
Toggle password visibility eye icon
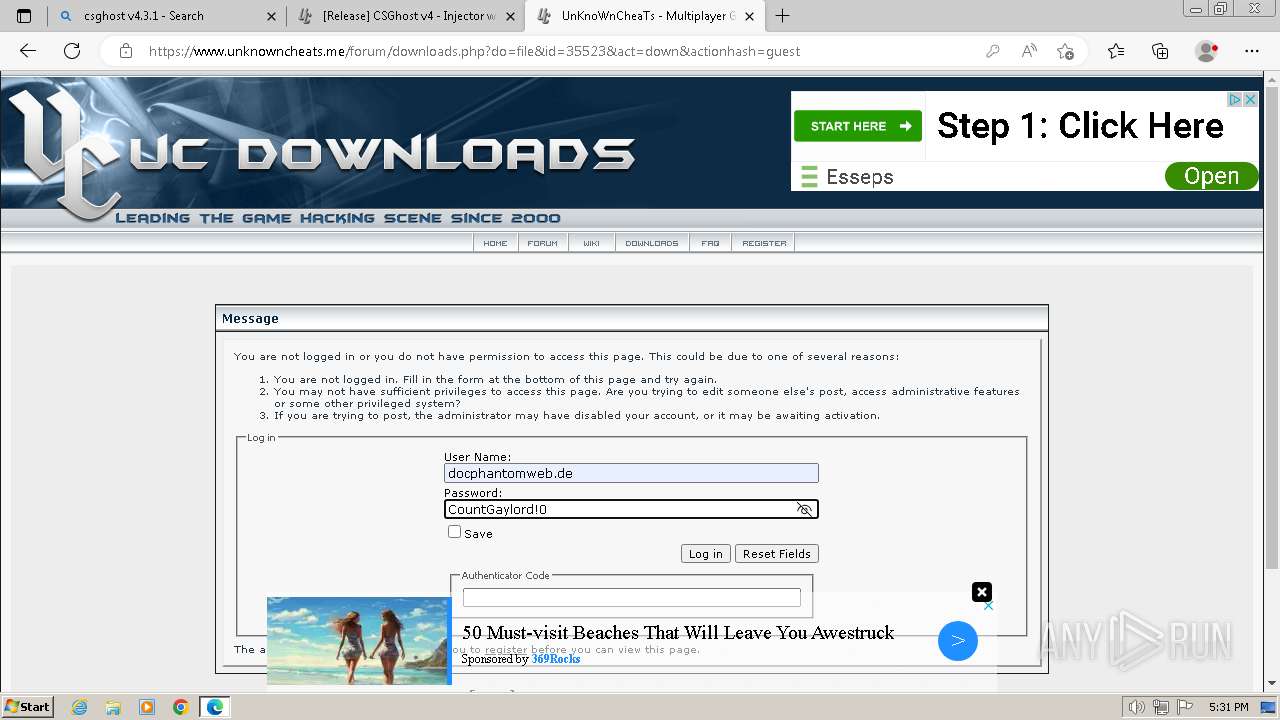(804, 509)
